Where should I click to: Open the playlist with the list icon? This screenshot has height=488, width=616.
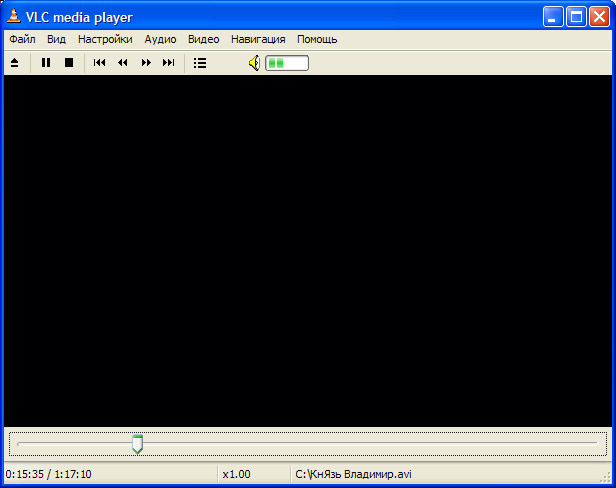click(200, 63)
